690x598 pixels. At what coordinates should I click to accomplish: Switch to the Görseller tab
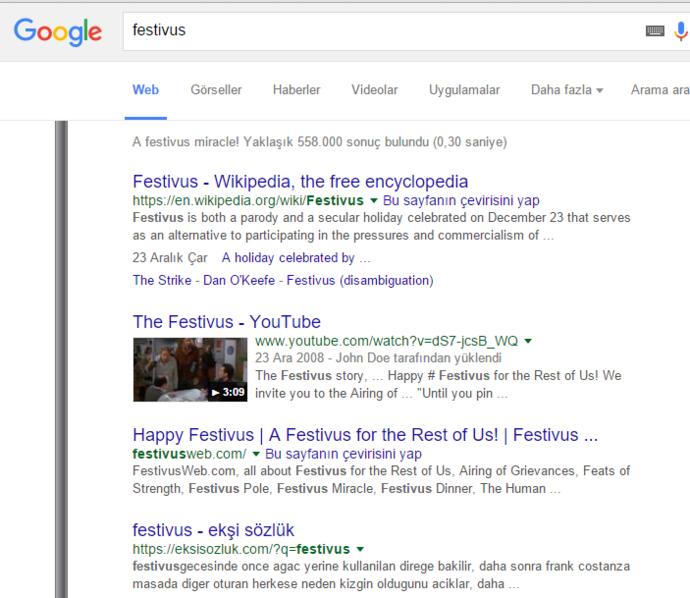(x=216, y=90)
